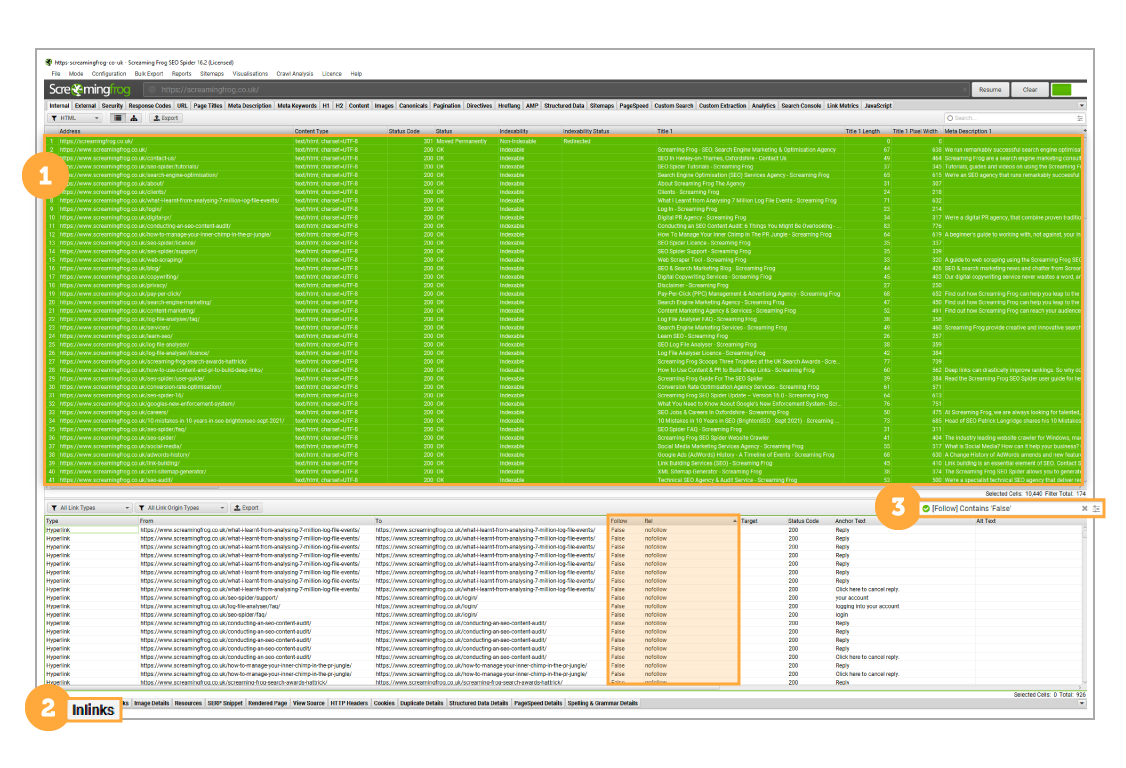This screenshot has width=1126, height=768.
Task: Add a column with the plus icon
Action: click(x=1084, y=131)
